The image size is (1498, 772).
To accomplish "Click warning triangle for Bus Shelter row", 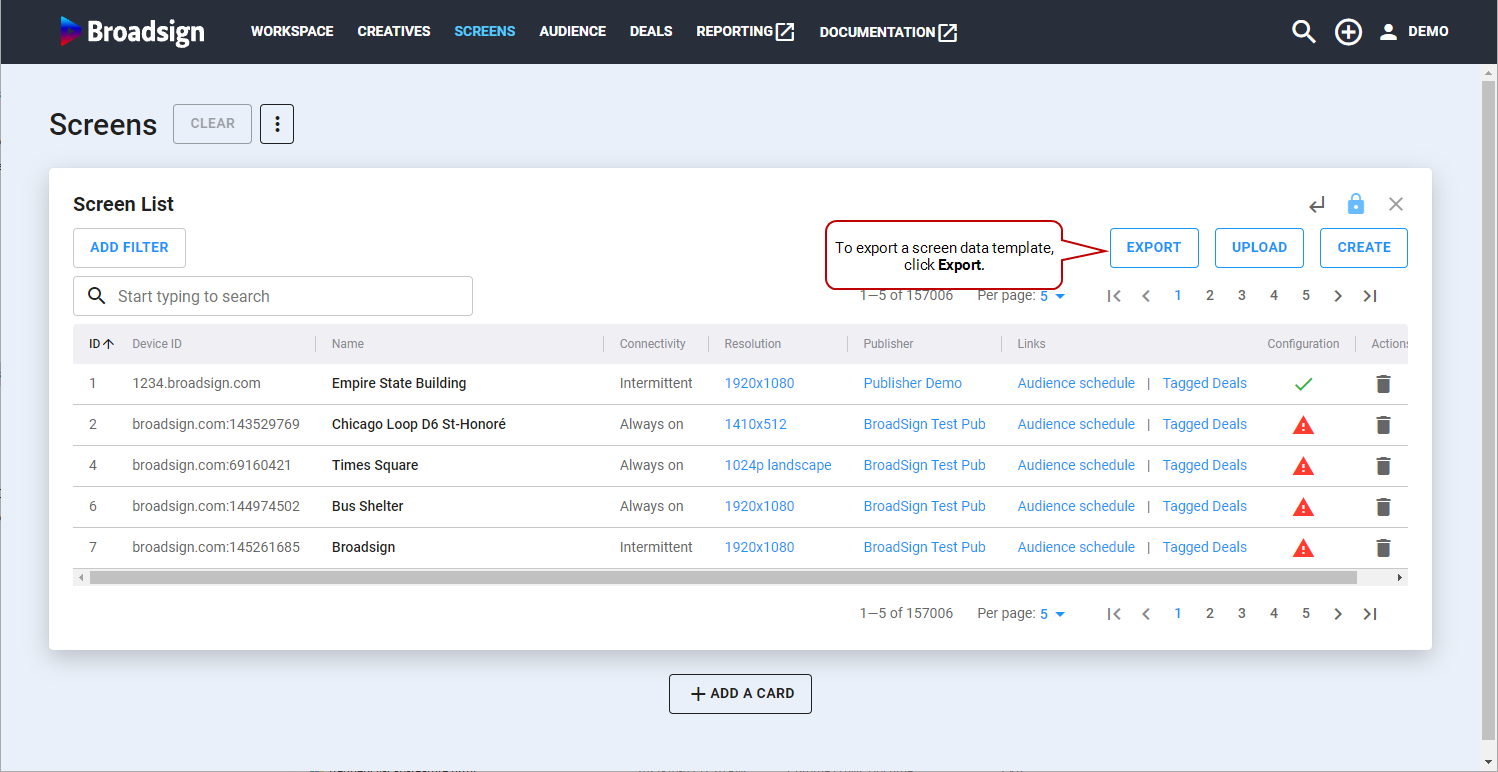I will coord(1303,507).
